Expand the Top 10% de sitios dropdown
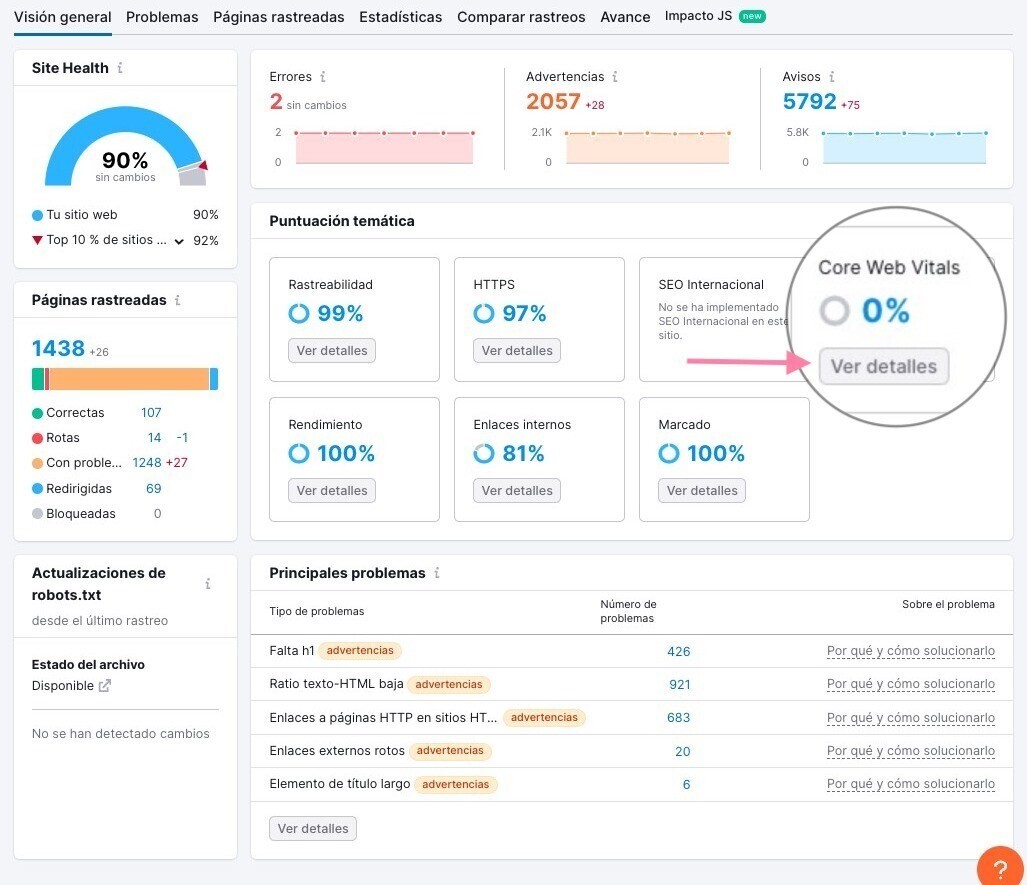1027x885 pixels. pos(179,240)
